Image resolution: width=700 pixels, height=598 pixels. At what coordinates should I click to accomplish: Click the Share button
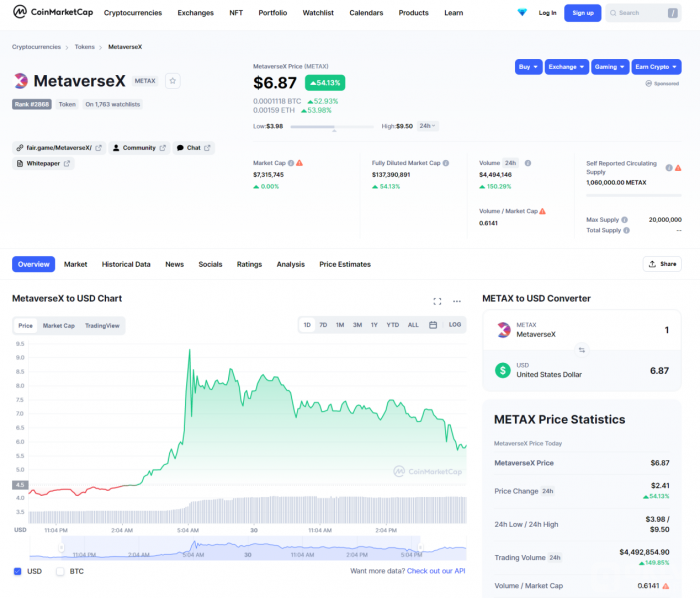[662, 264]
